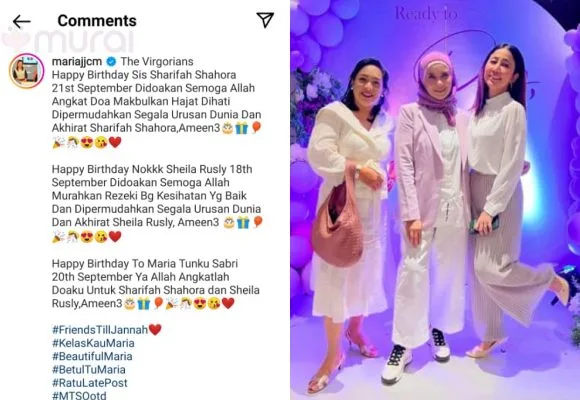
Task: Tap the back arrow icon
Action: tap(21, 22)
